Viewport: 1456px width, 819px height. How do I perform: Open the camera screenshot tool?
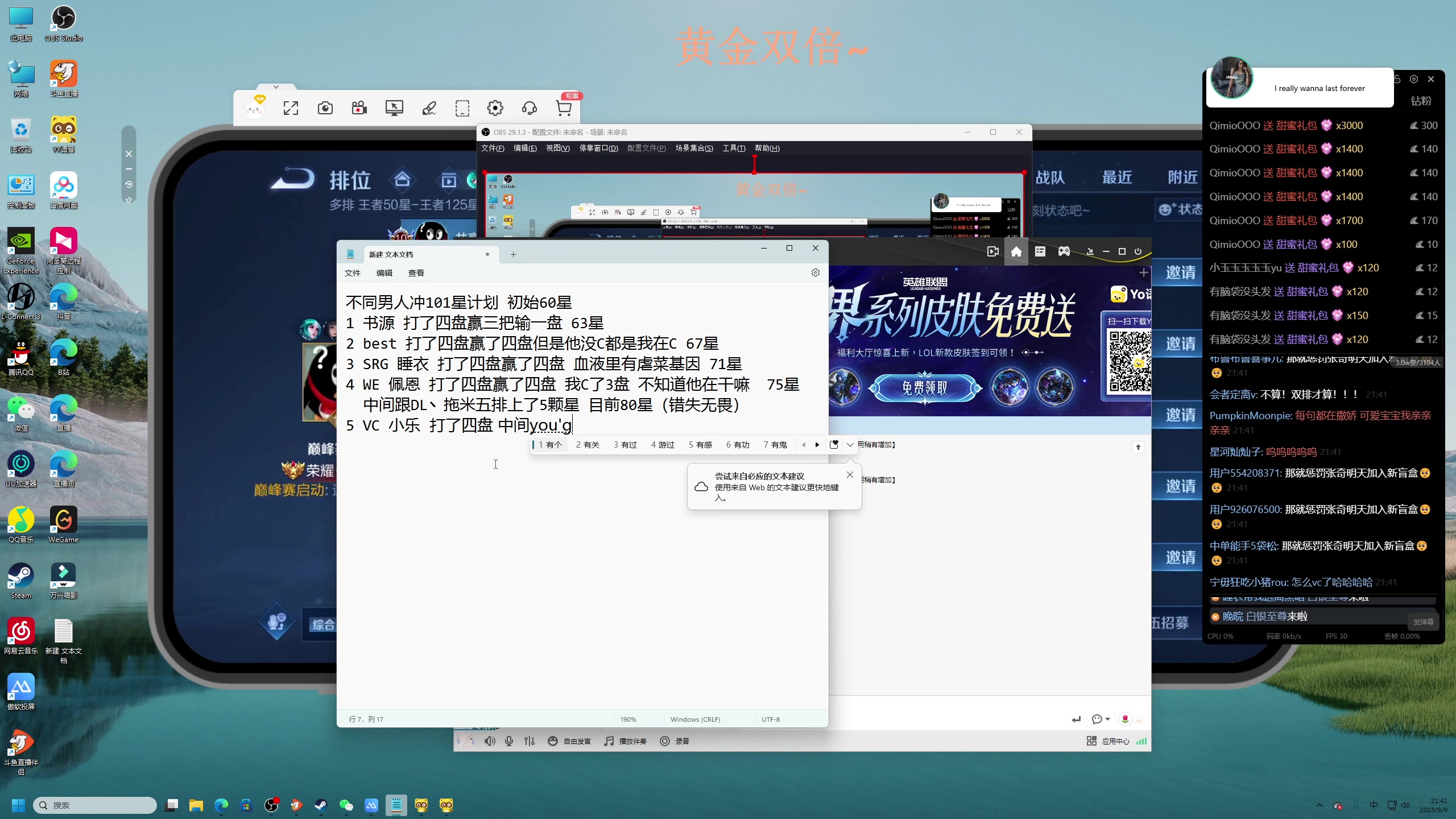pos(325,108)
